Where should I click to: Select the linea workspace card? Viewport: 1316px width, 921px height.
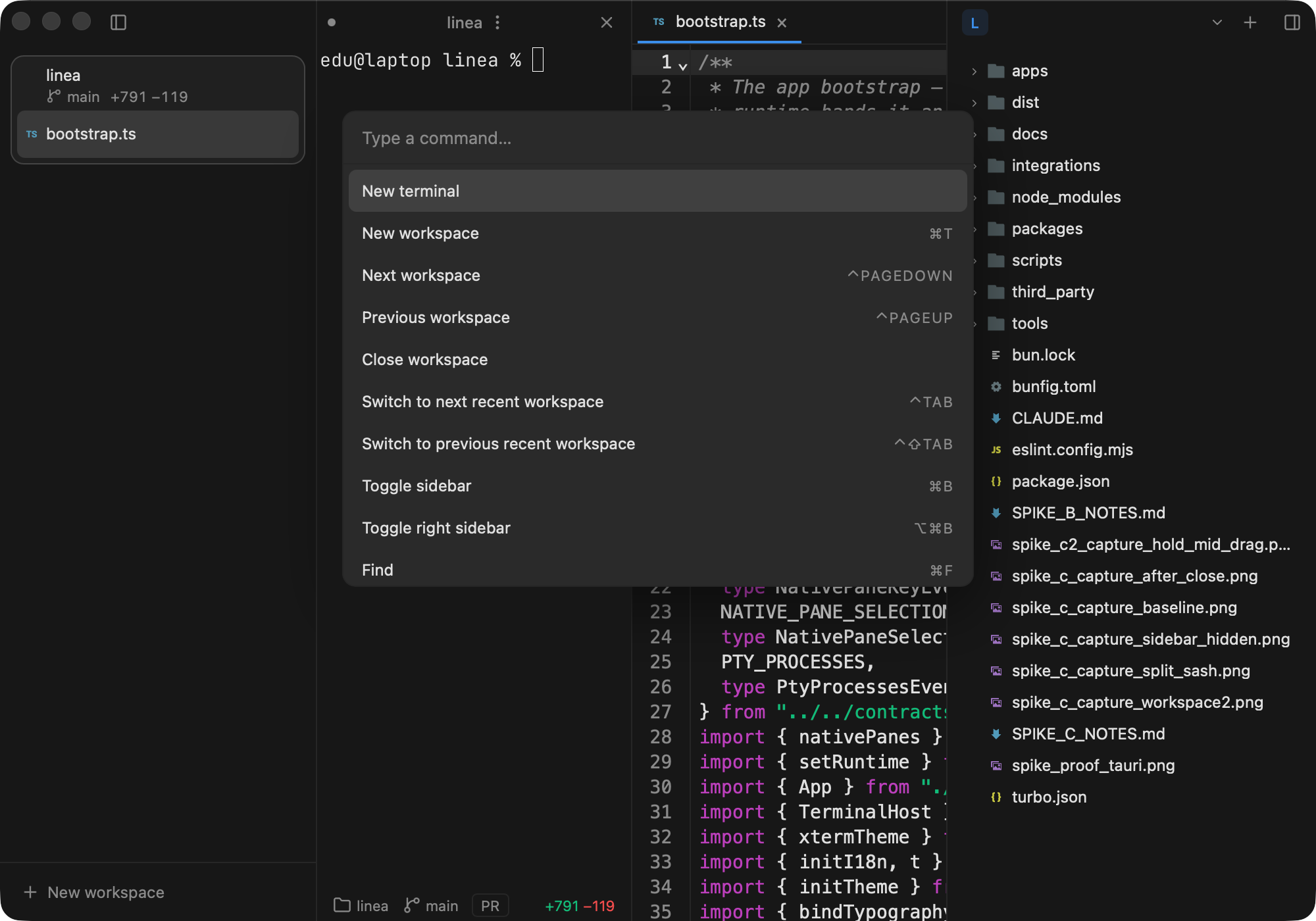[x=158, y=85]
